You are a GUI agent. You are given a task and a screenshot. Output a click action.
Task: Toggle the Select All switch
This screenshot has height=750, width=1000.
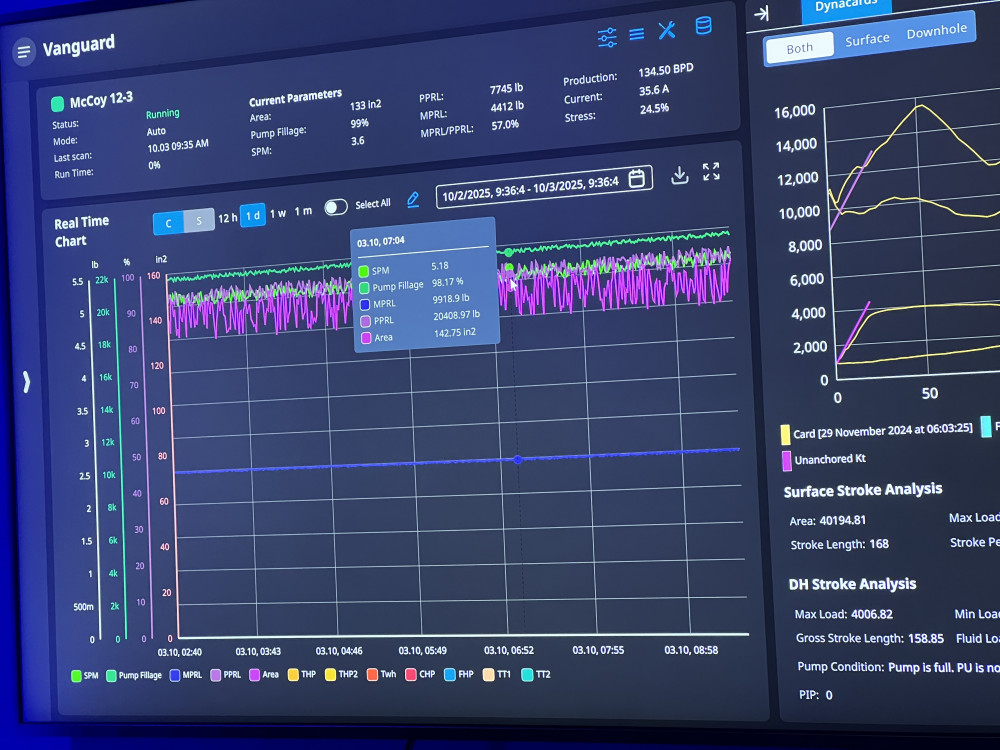[336, 206]
